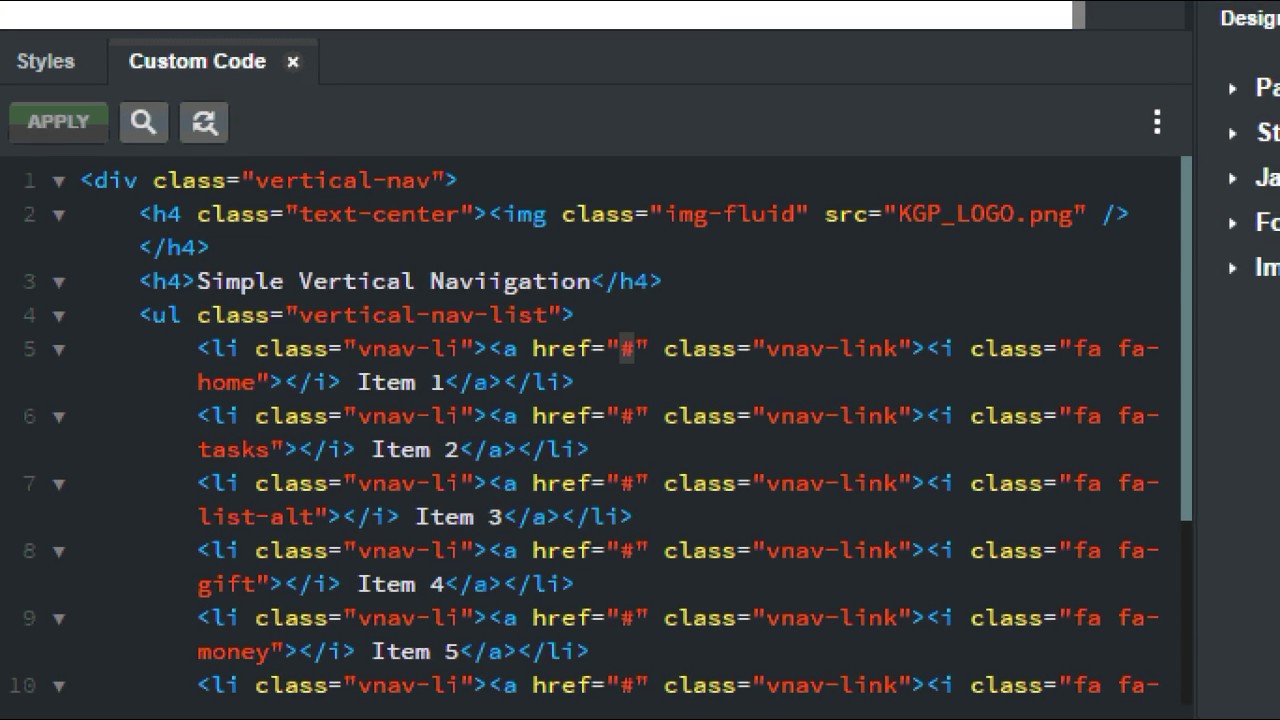
Task: Expand the Ja... item in Design panel
Action: pos(1233,178)
